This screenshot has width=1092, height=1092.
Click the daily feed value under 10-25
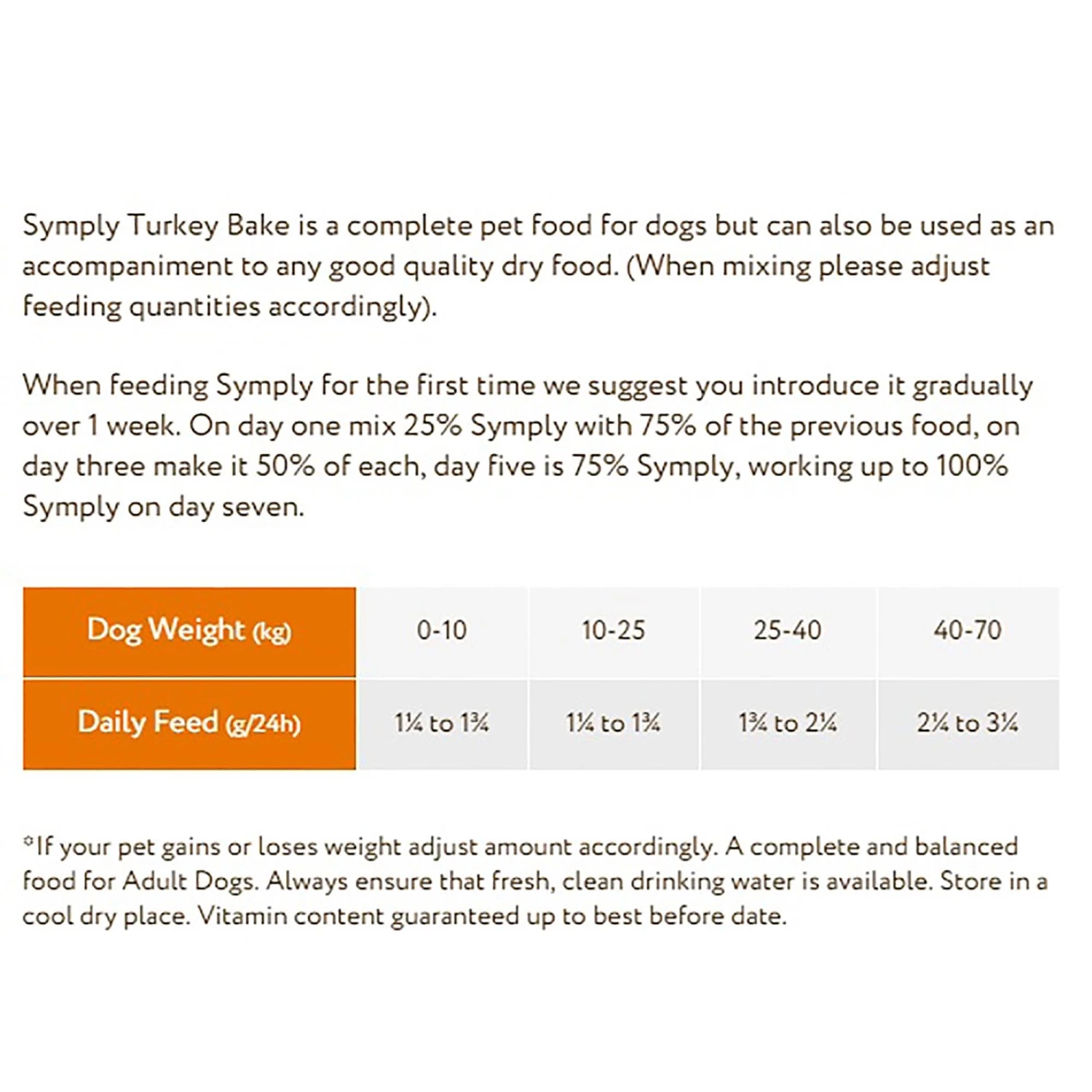click(x=613, y=723)
